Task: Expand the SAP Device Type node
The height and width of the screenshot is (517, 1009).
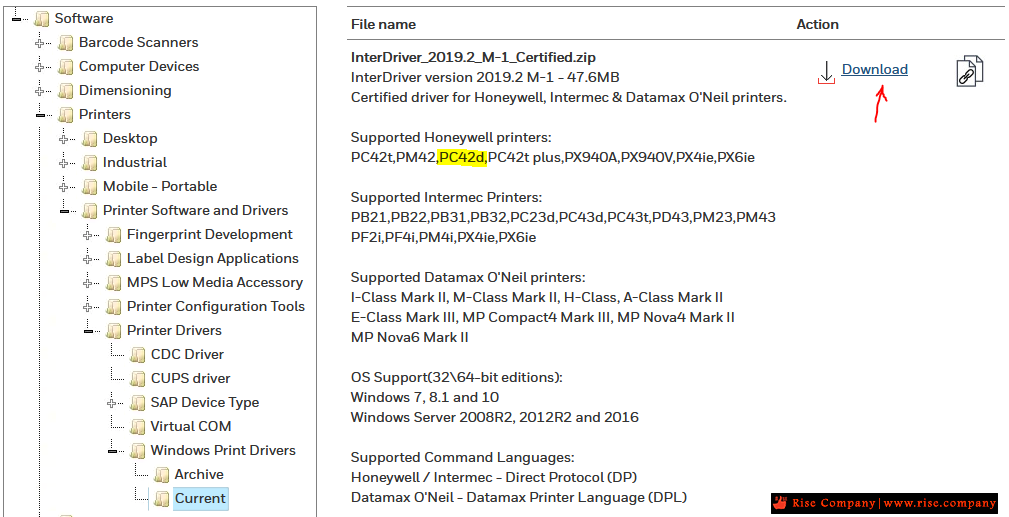Action: (x=113, y=403)
